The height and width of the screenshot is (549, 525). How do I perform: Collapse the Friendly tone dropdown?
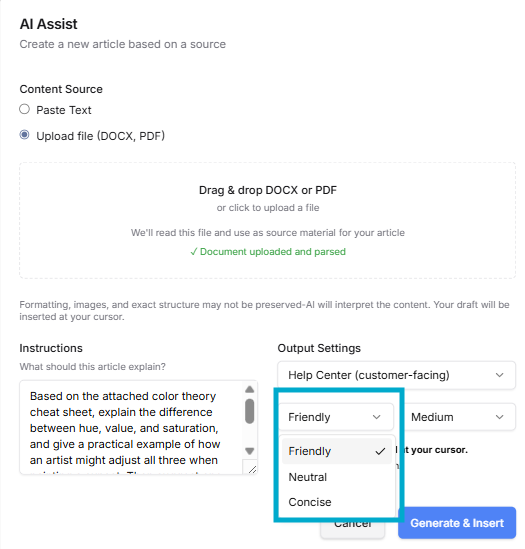(x=336, y=417)
